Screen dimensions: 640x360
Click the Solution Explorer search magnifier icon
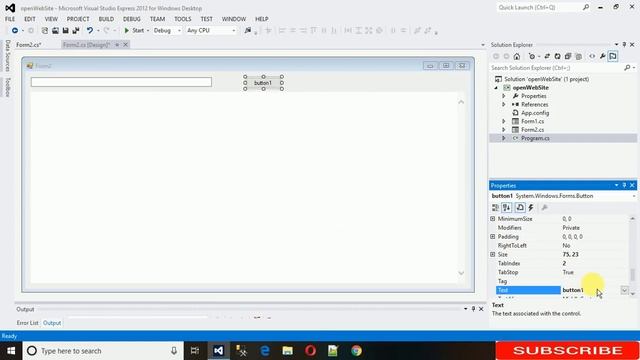(x=627, y=68)
